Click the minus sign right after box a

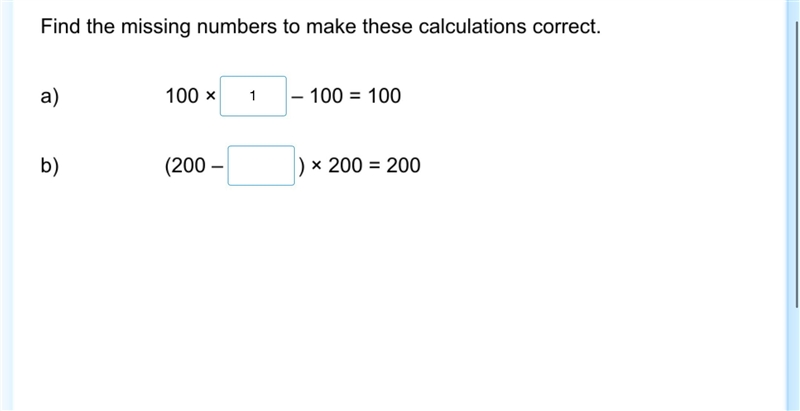click(x=297, y=96)
